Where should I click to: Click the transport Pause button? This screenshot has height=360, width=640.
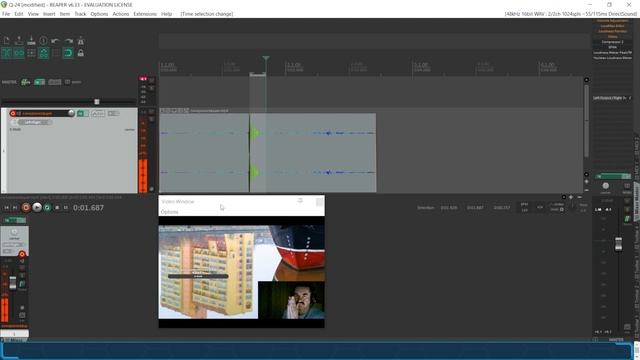(66, 207)
